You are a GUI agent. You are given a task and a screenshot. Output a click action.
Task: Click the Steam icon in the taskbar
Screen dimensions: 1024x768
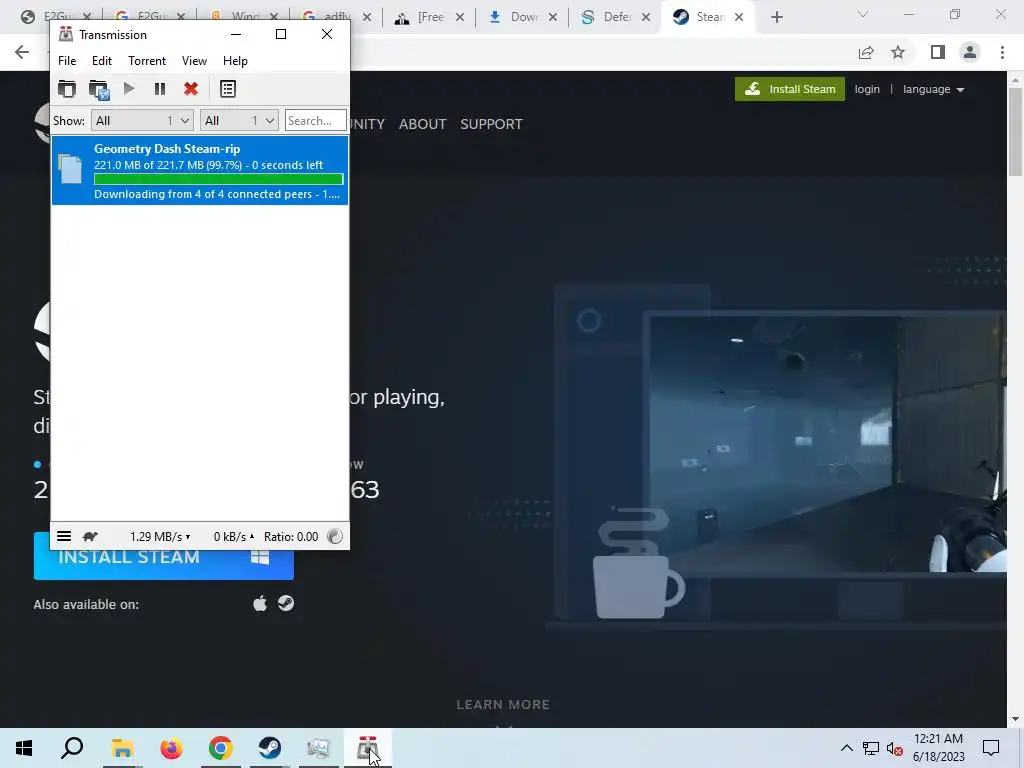[x=270, y=748]
